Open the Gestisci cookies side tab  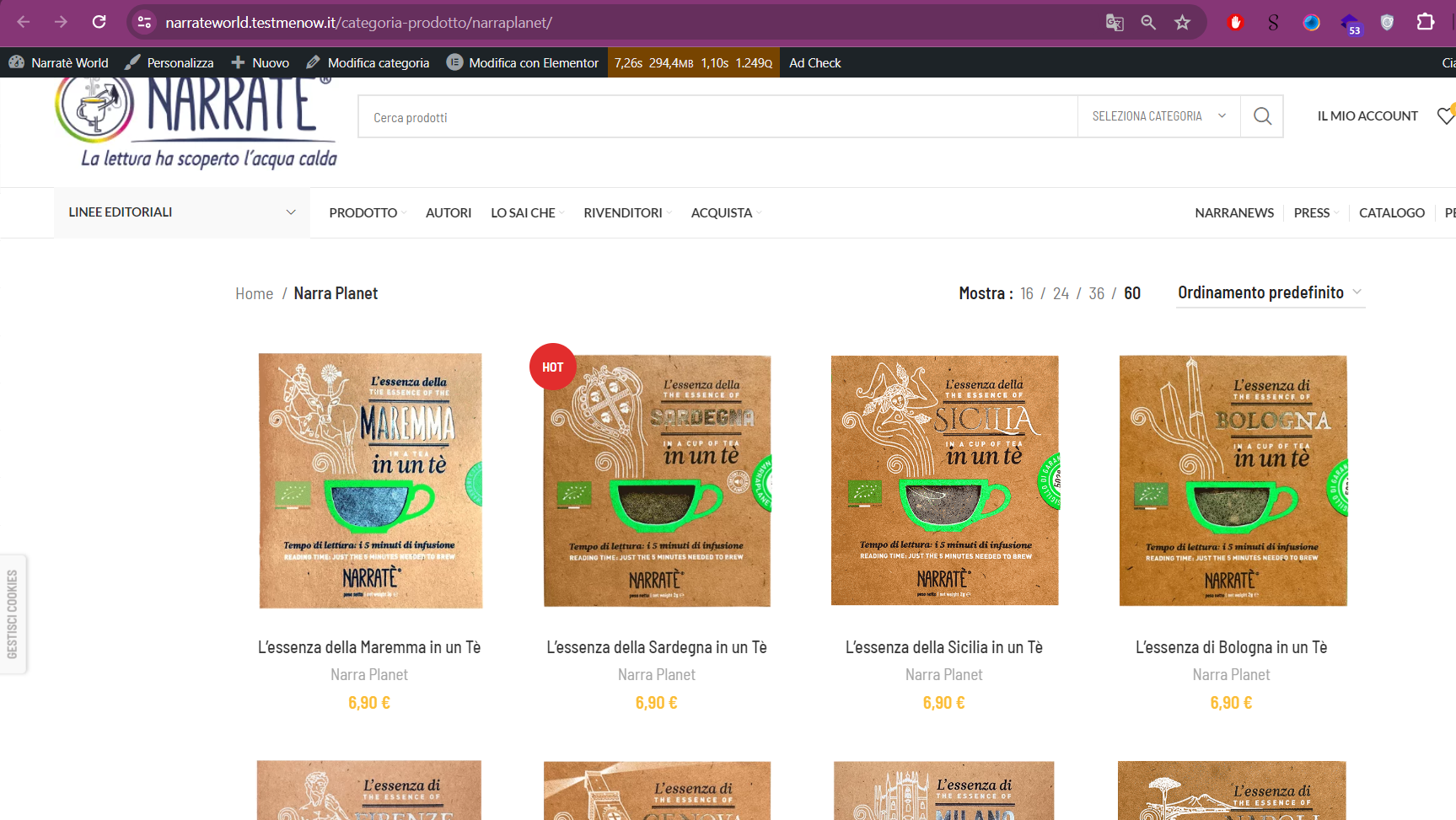click(13, 614)
